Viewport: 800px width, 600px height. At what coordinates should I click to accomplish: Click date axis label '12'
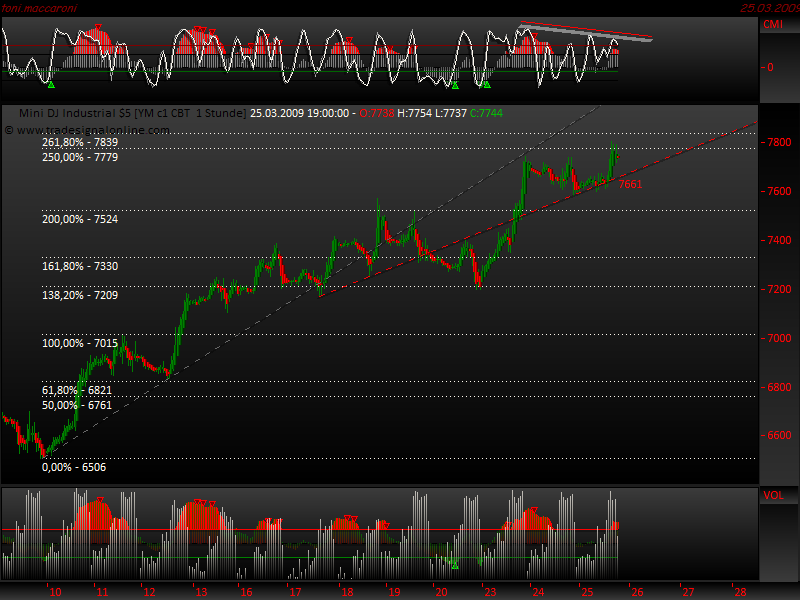(149, 592)
